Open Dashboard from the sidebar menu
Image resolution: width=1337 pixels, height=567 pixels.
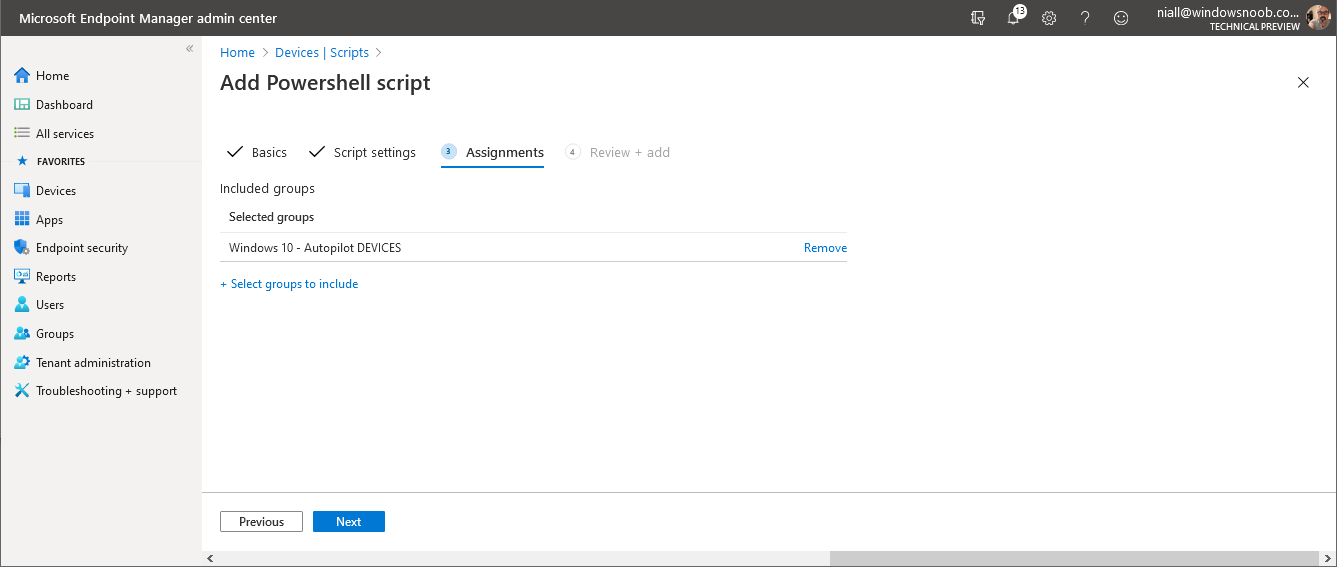(x=64, y=105)
